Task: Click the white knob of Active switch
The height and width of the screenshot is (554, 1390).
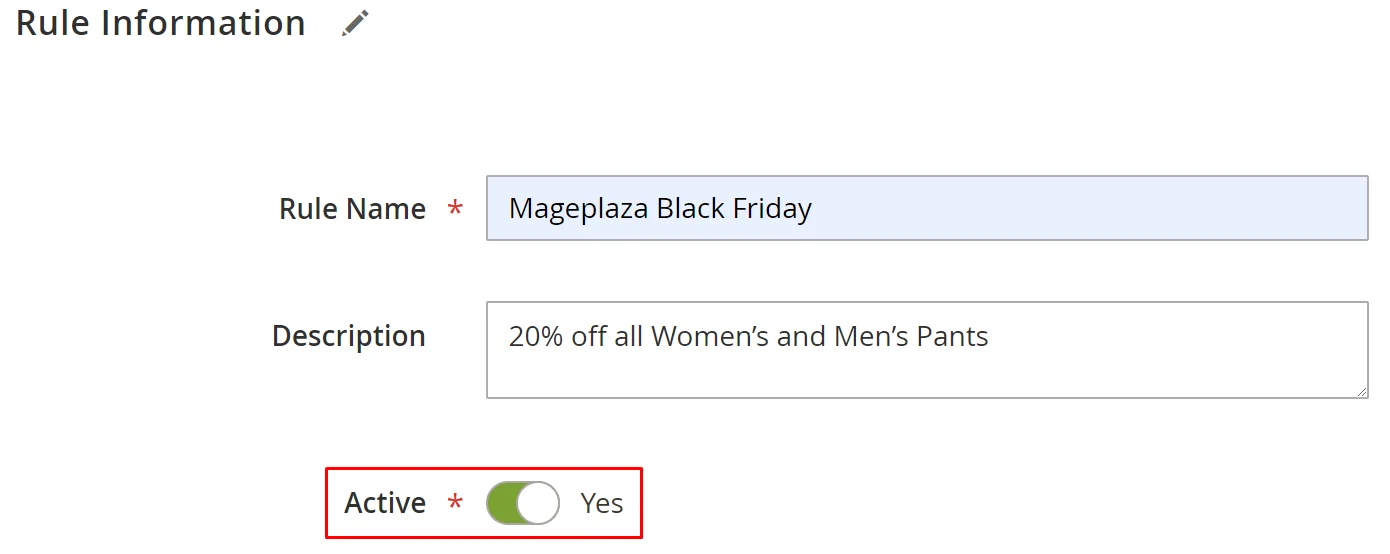Action: pyautogui.click(x=538, y=503)
